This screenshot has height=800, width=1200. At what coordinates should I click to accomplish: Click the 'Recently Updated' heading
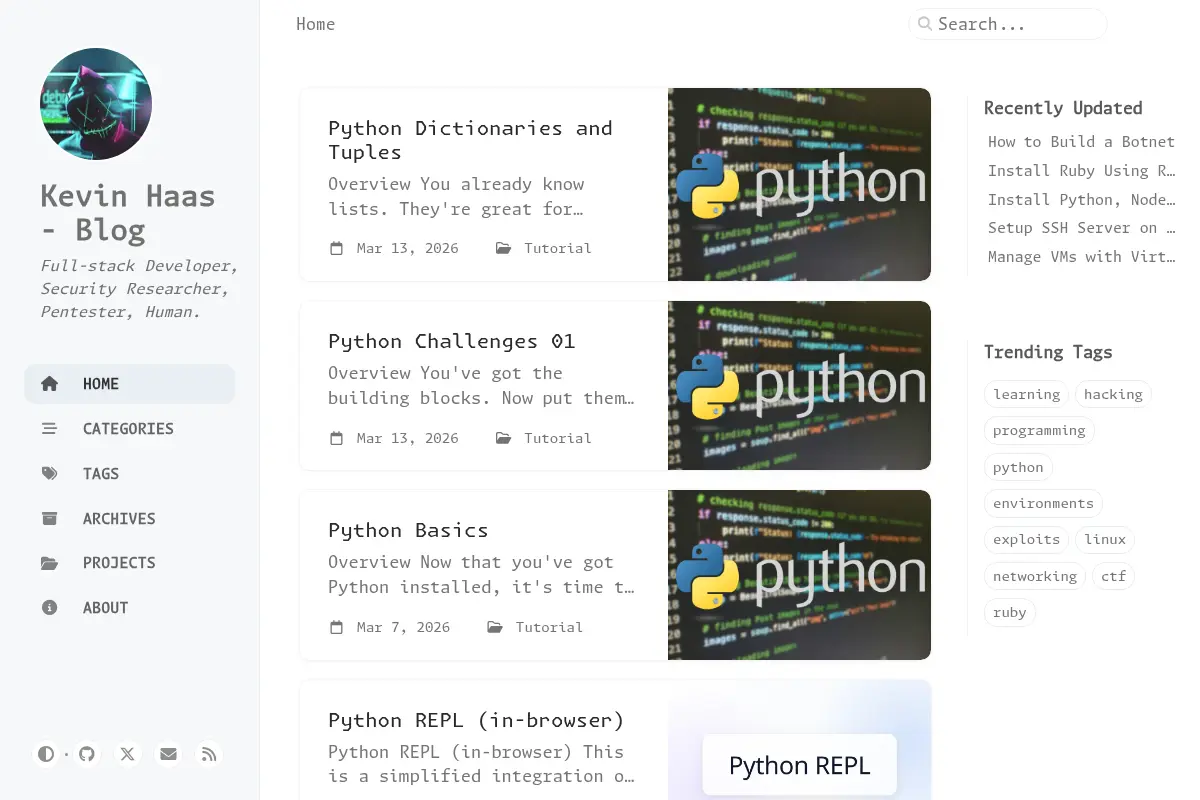click(1063, 108)
